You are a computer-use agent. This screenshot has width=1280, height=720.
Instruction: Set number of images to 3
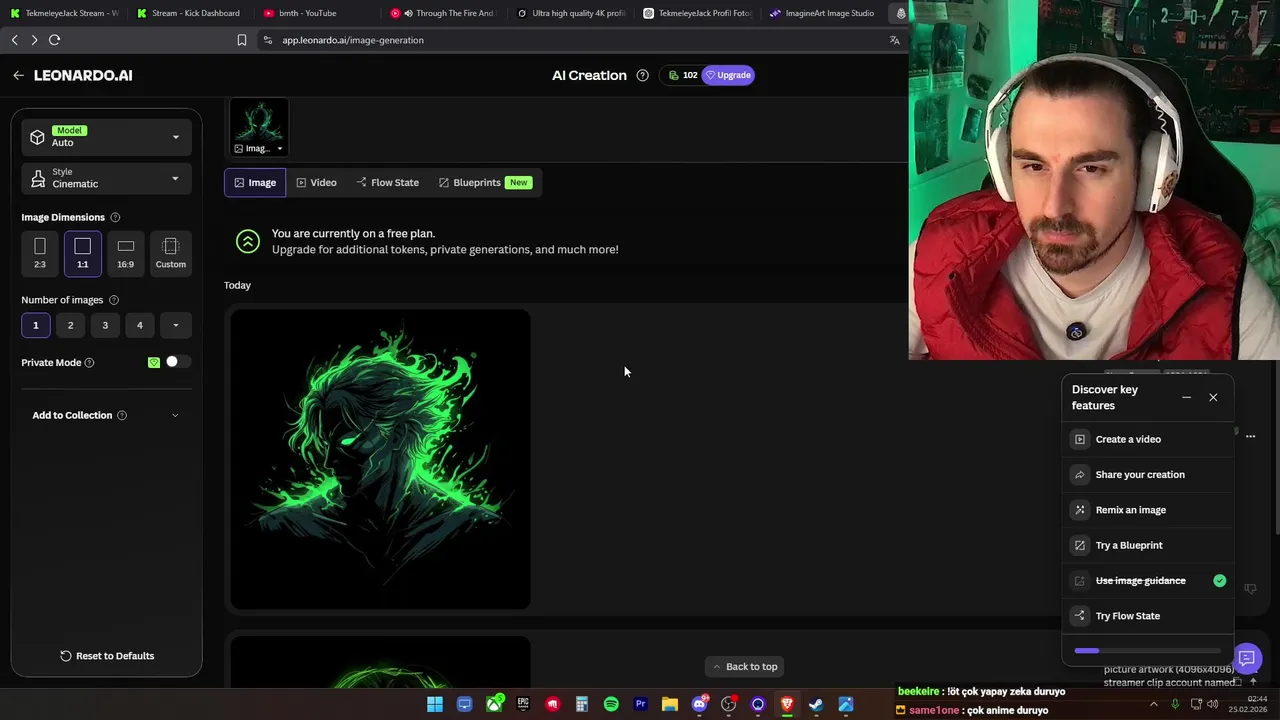[x=105, y=325]
